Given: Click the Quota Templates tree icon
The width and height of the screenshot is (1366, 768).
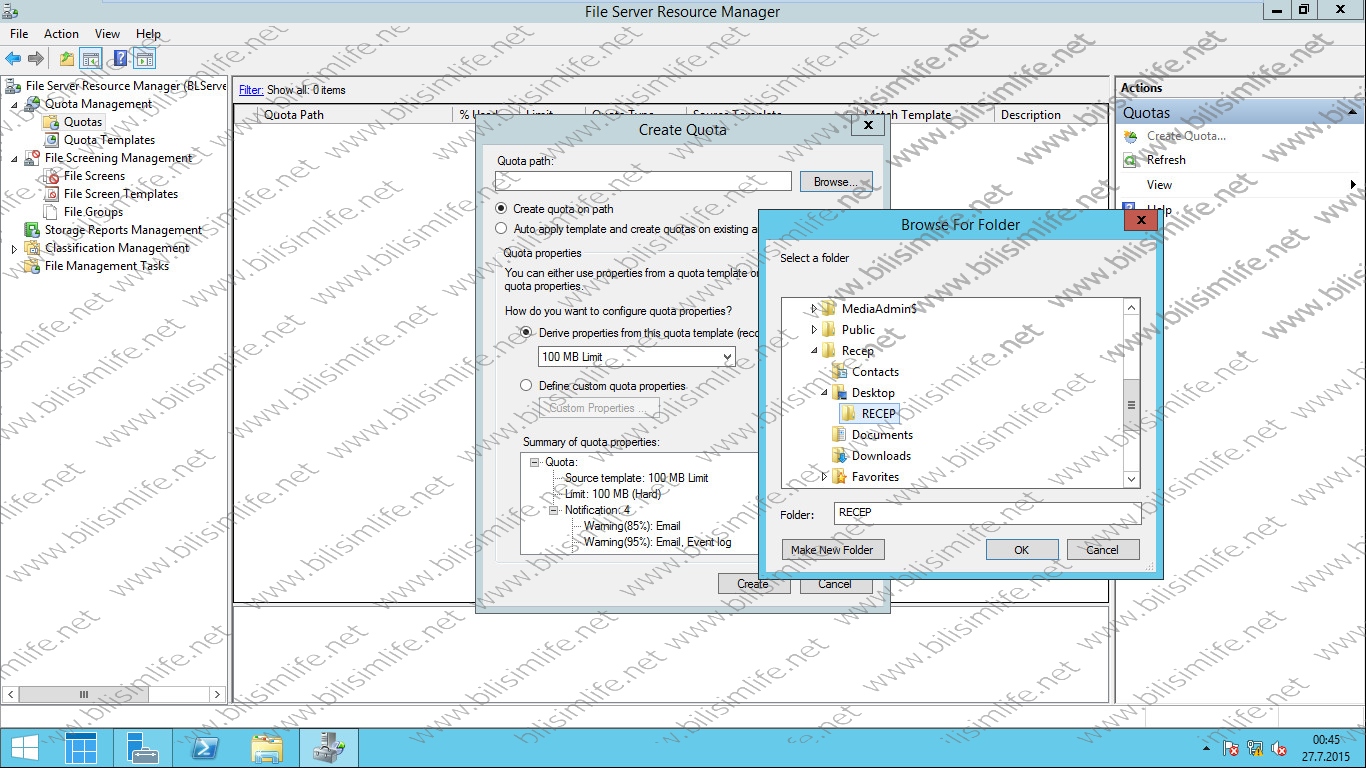Looking at the screenshot, I should click(x=52, y=140).
